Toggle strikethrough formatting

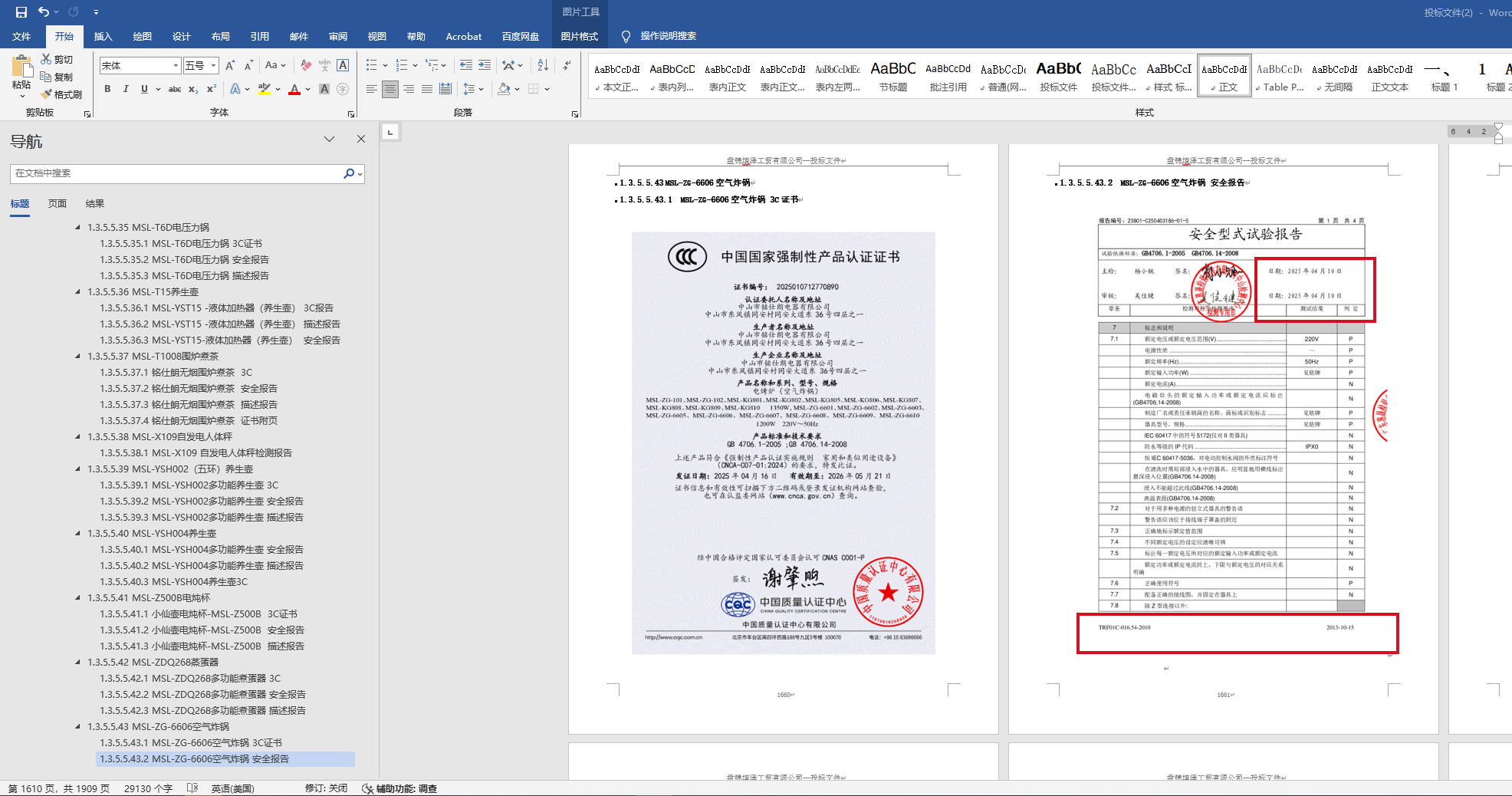pos(175,89)
